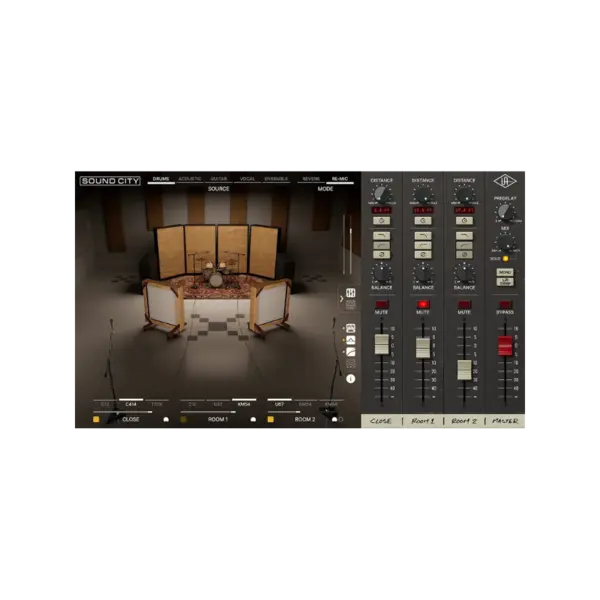The width and height of the screenshot is (600, 600).
Task: Select the ENSEMBLE source tab
Action: pos(276,179)
